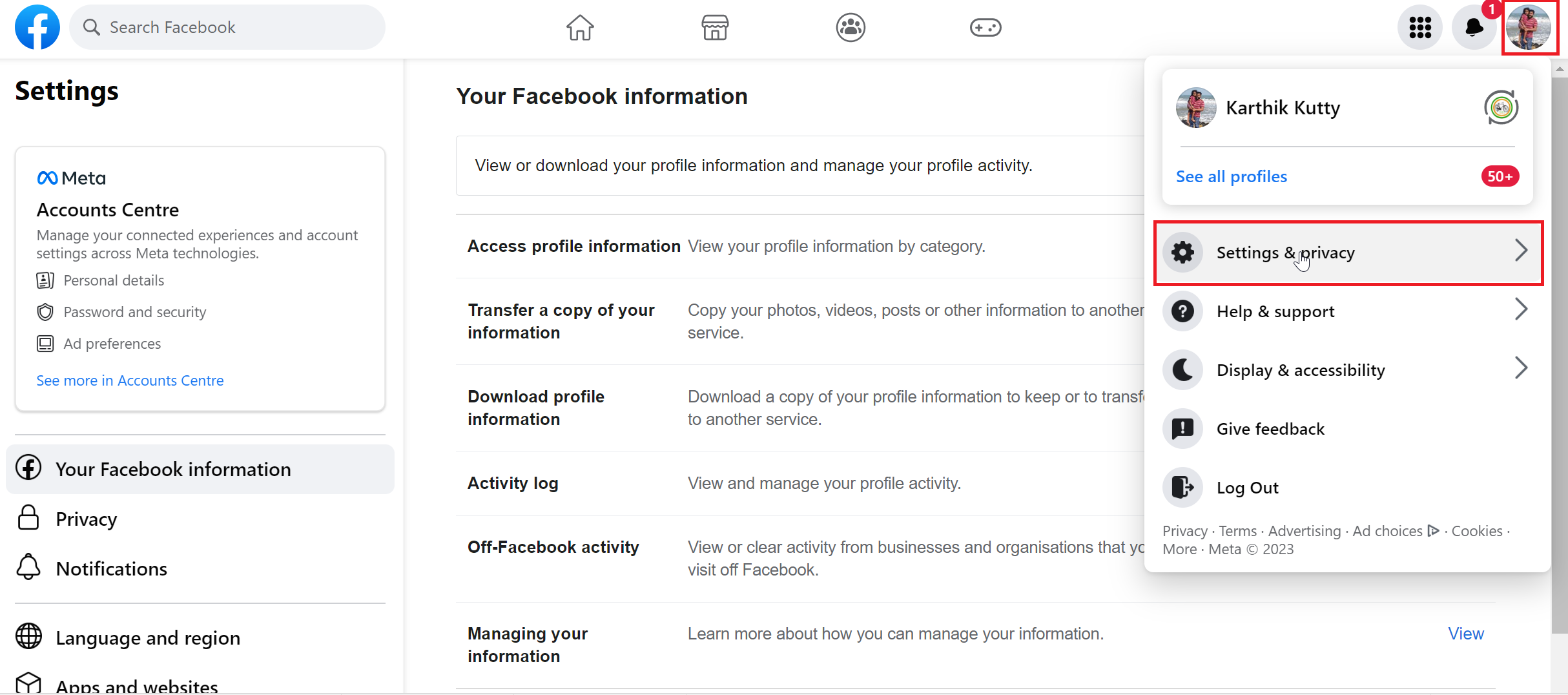Image resolution: width=1568 pixels, height=695 pixels.
Task: Click the Log Out icon in menu
Action: [x=1182, y=487]
